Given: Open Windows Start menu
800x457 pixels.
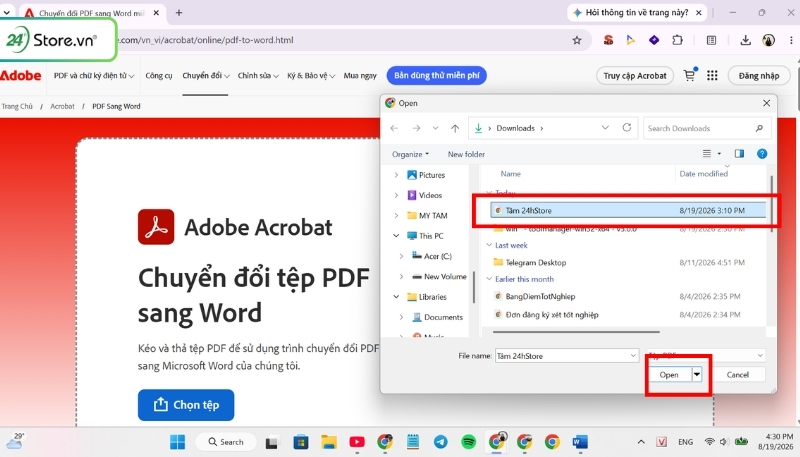Looking at the screenshot, I should pyautogui.click(x=178, y=442).
